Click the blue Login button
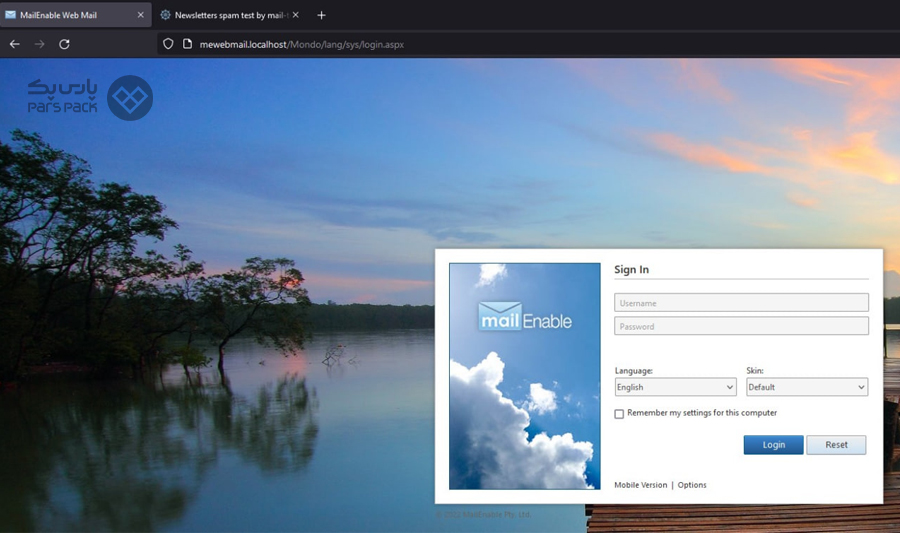900x533 pixels. [x=774, y=445]
